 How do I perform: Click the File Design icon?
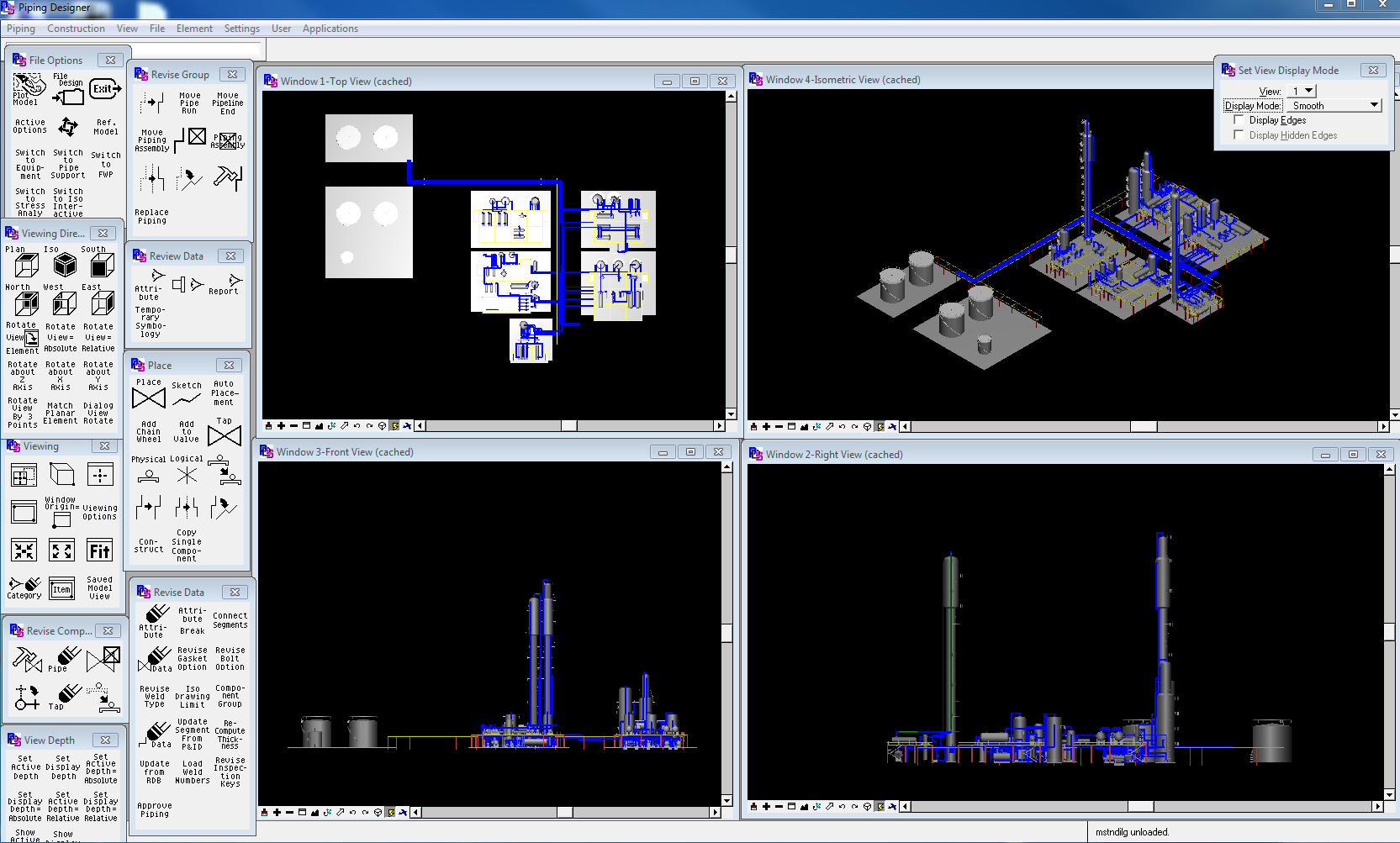click(68, 88)
